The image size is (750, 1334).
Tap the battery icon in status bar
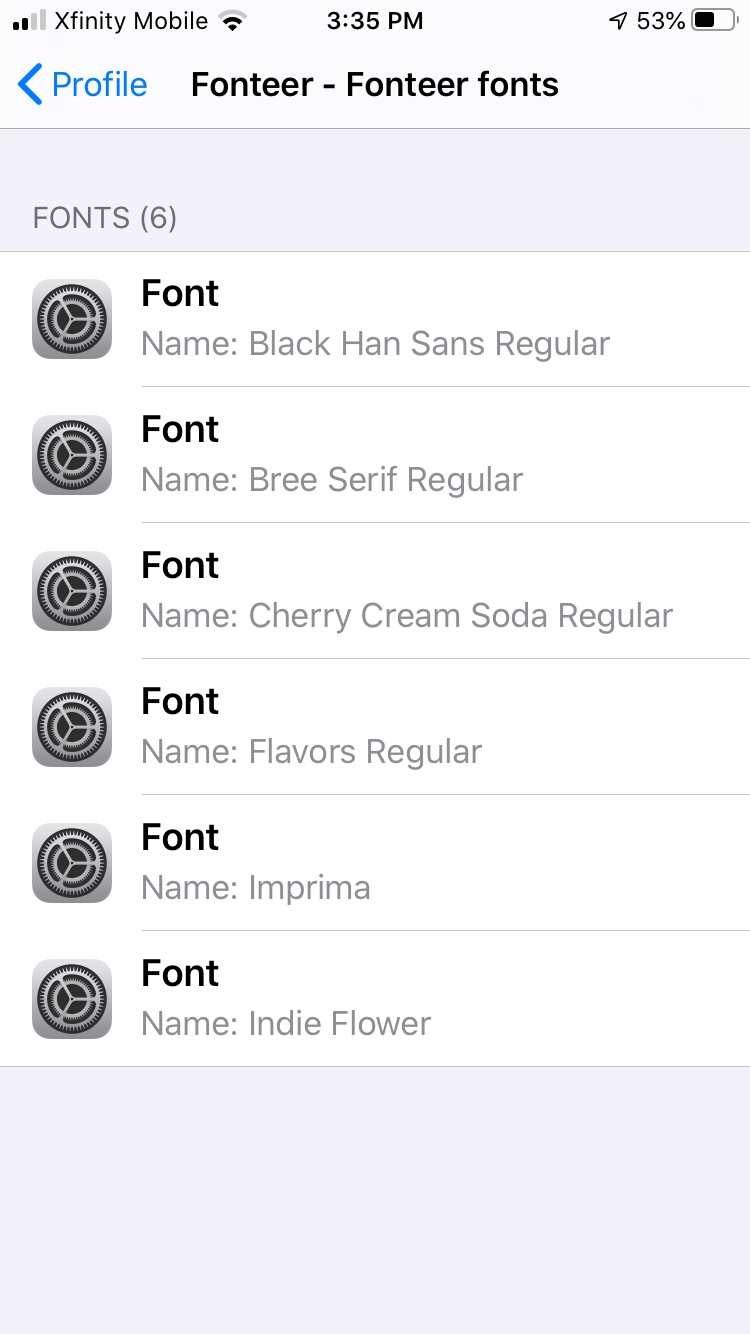click(714, 20)
